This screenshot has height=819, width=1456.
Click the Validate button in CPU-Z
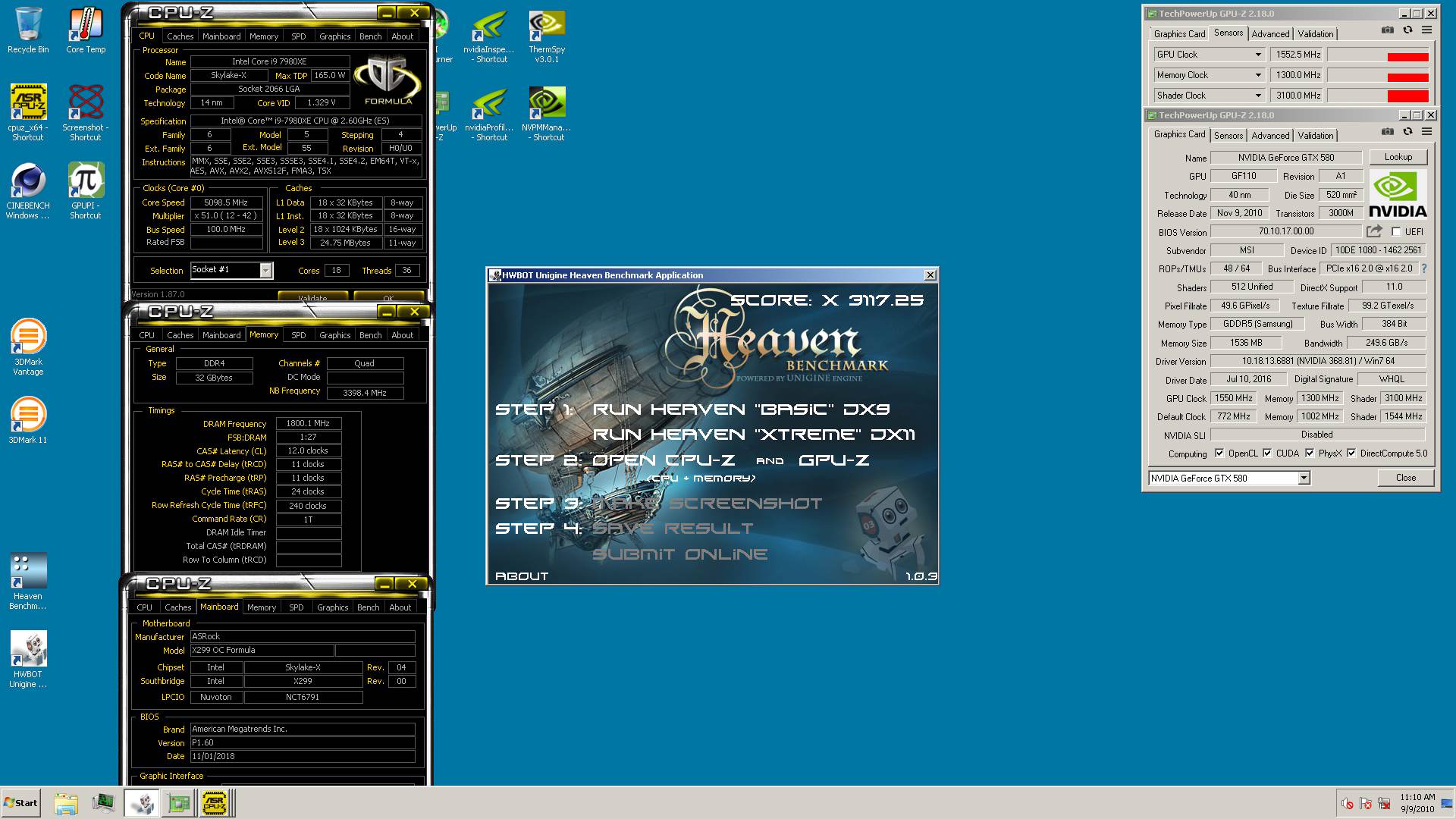point(312,297)
